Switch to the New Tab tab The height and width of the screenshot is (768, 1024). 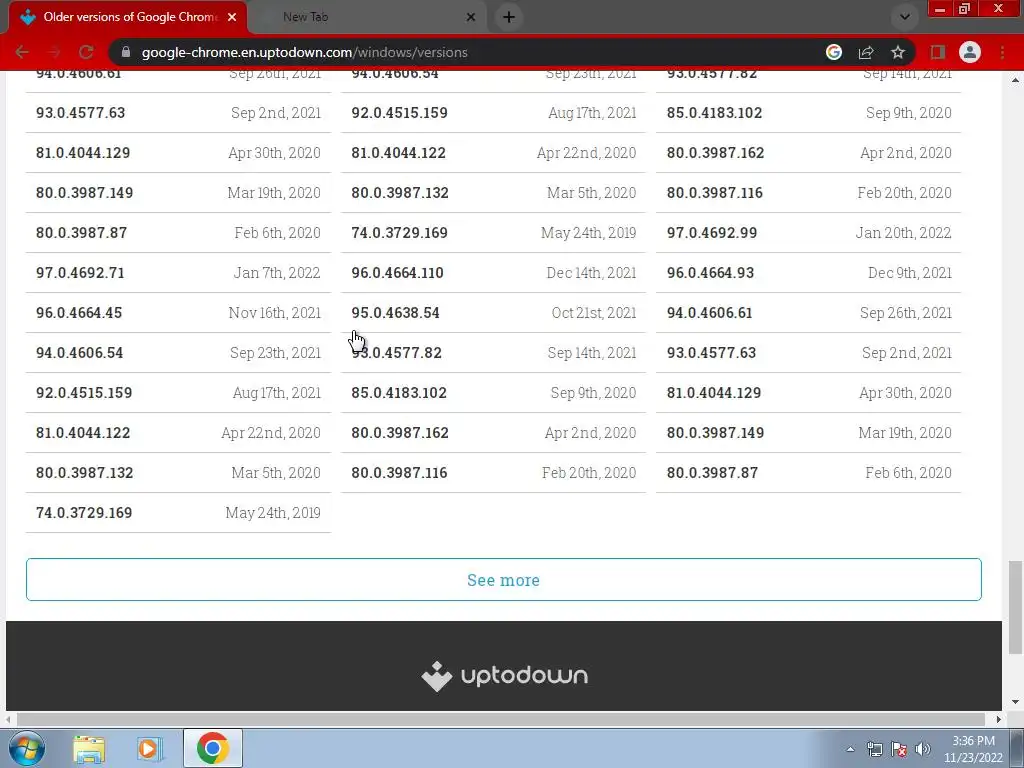pyautogui.click(x=366, y=18)
